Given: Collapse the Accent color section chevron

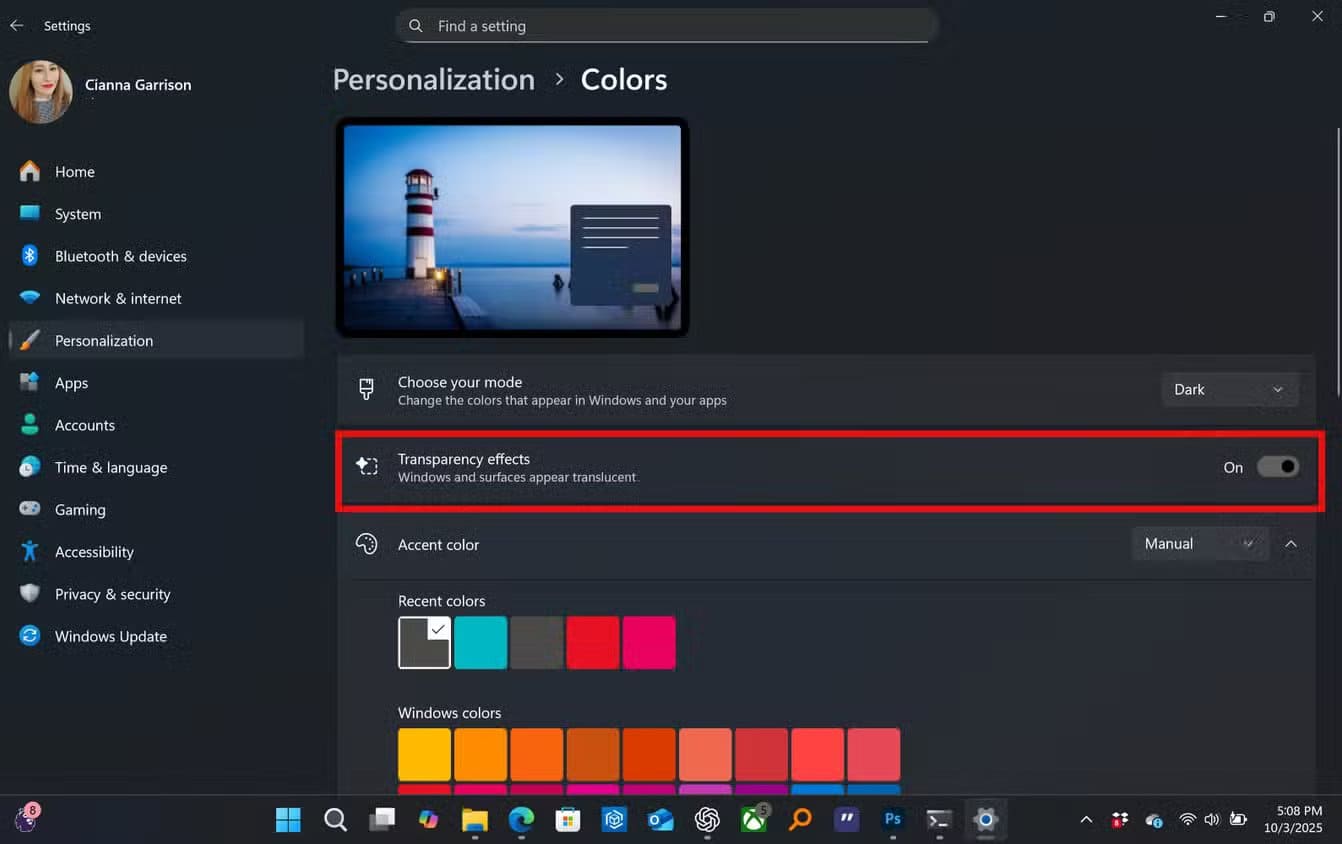Looking at the screenshot, I should pos(1291,544).
